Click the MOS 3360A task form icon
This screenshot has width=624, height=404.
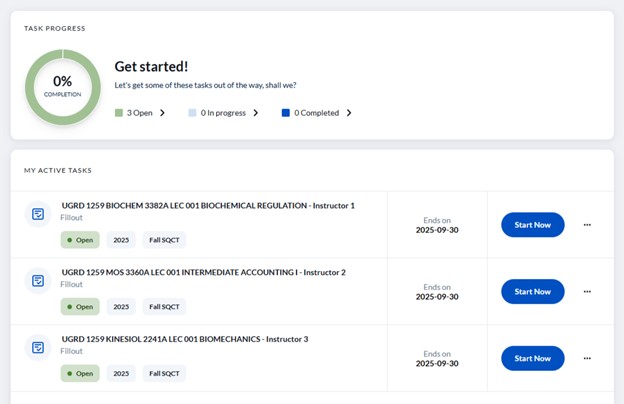click(38, 281)
